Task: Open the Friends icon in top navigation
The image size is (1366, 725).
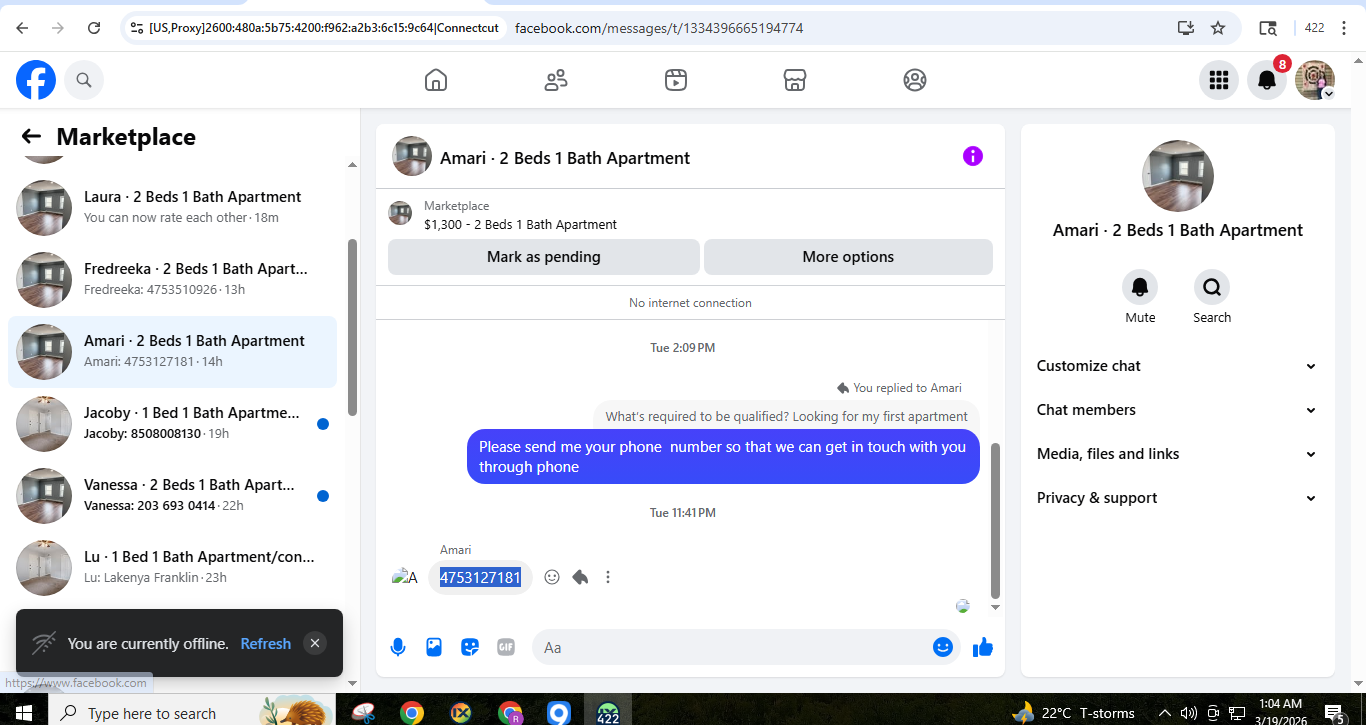Action: (x=556, y=80)
